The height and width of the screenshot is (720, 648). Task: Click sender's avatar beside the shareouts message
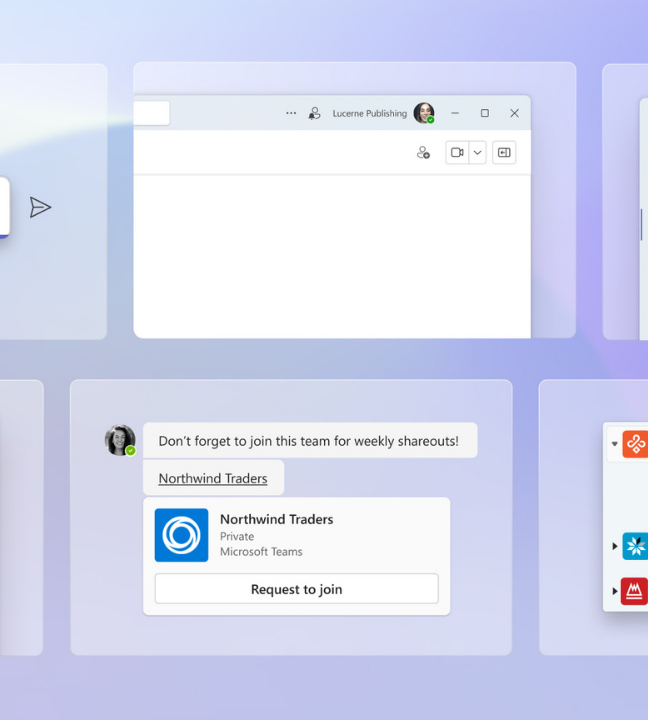pos(120,440)
